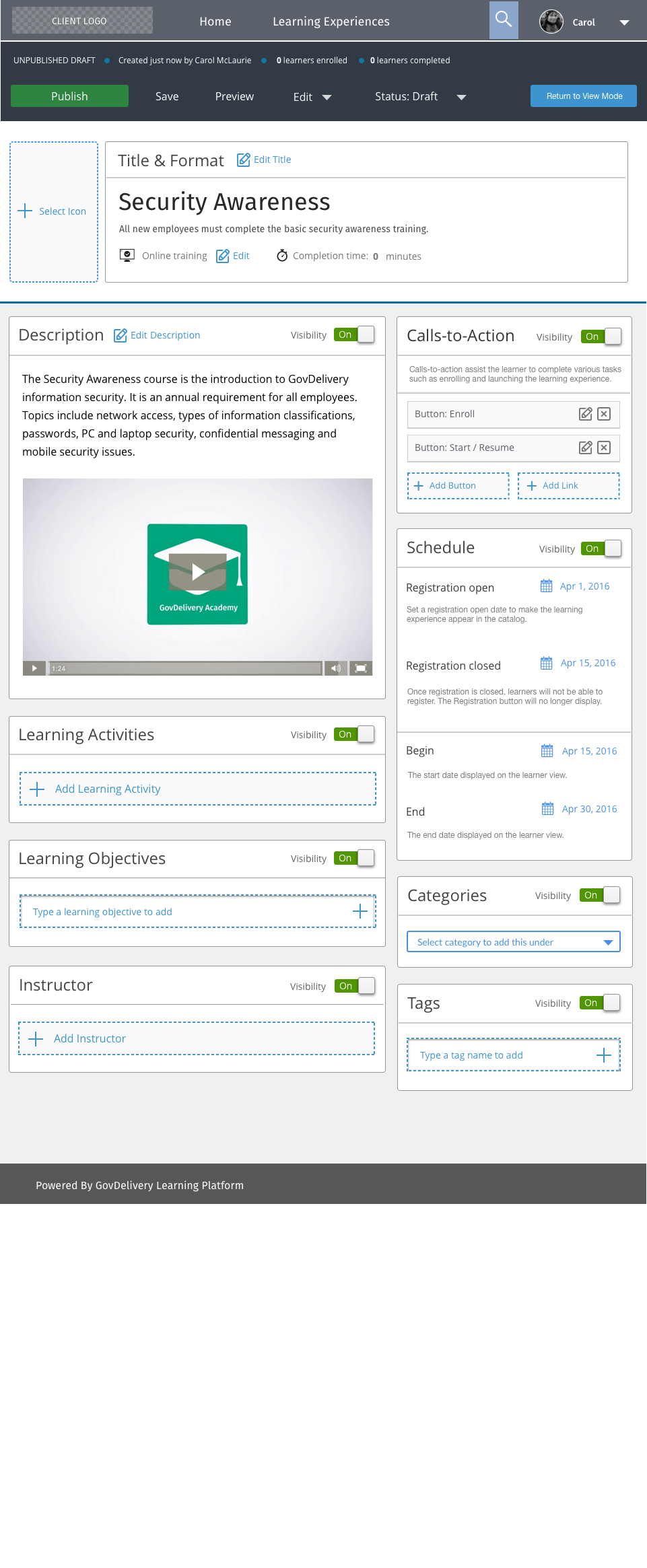Click the Online training monitor icon
Screen dimensions: 647x1568
point(127,255)
